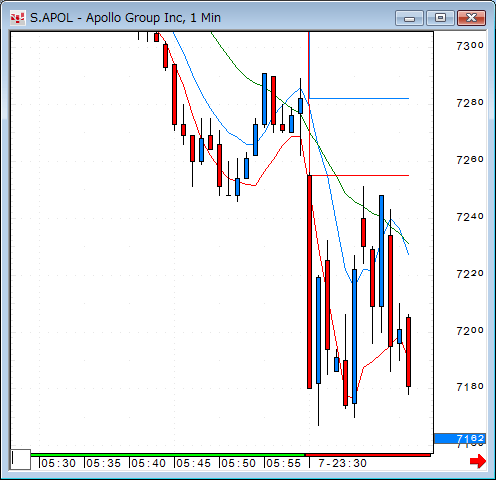The image size is (496, 480).
Task: Click the 7240 price axis label
Action: [470, 217]
